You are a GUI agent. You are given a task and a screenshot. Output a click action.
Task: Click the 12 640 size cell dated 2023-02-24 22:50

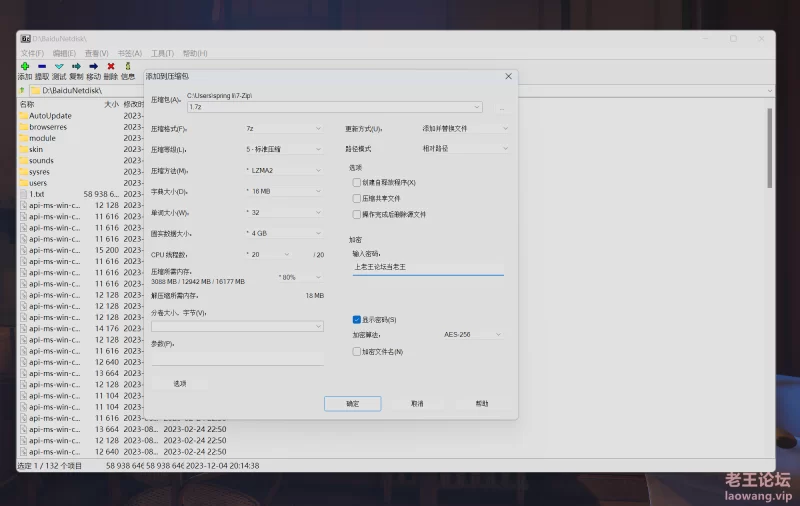pos(107,452)
